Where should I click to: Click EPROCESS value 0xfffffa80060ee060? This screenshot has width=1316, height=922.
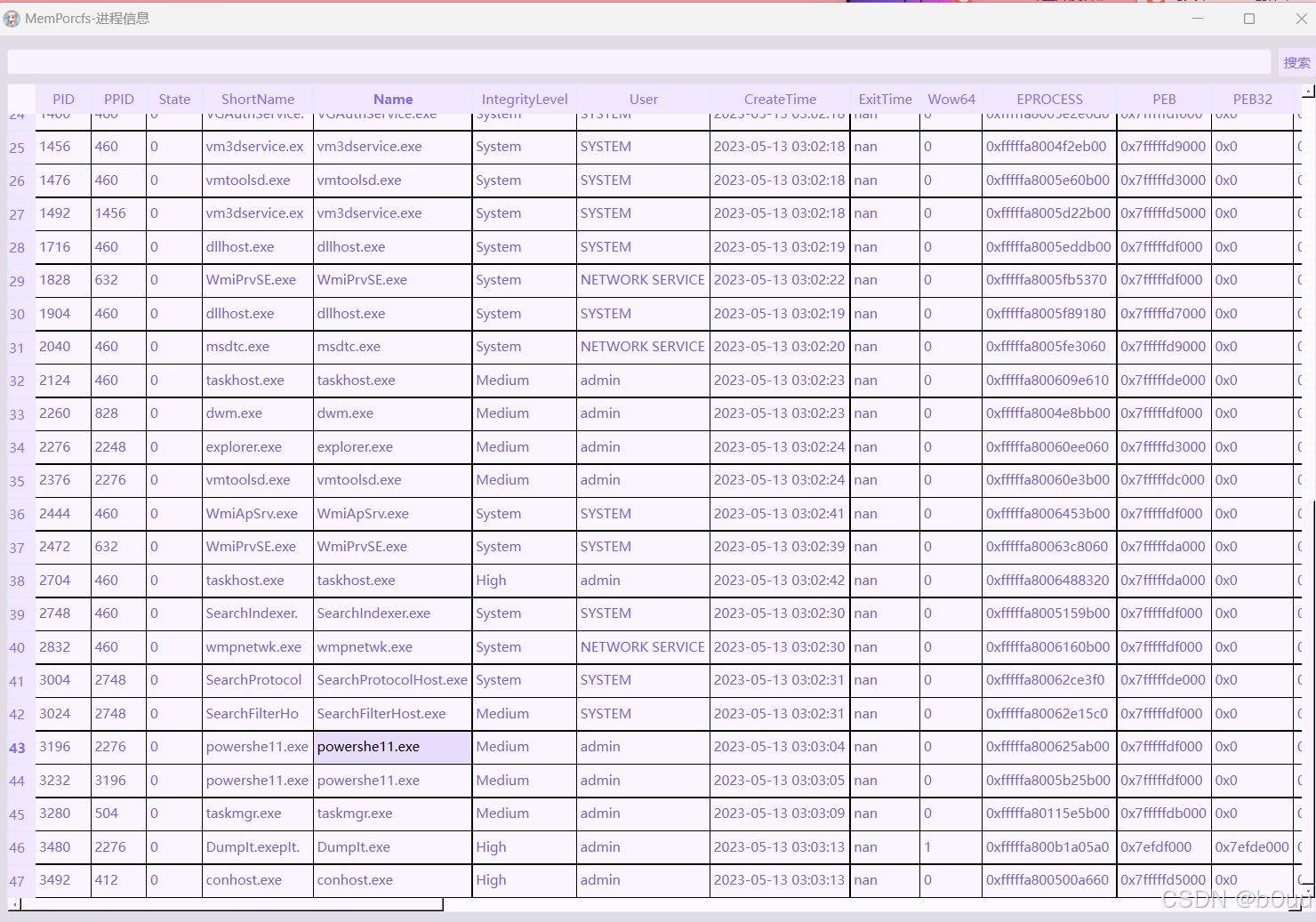tap(1049, 447)
